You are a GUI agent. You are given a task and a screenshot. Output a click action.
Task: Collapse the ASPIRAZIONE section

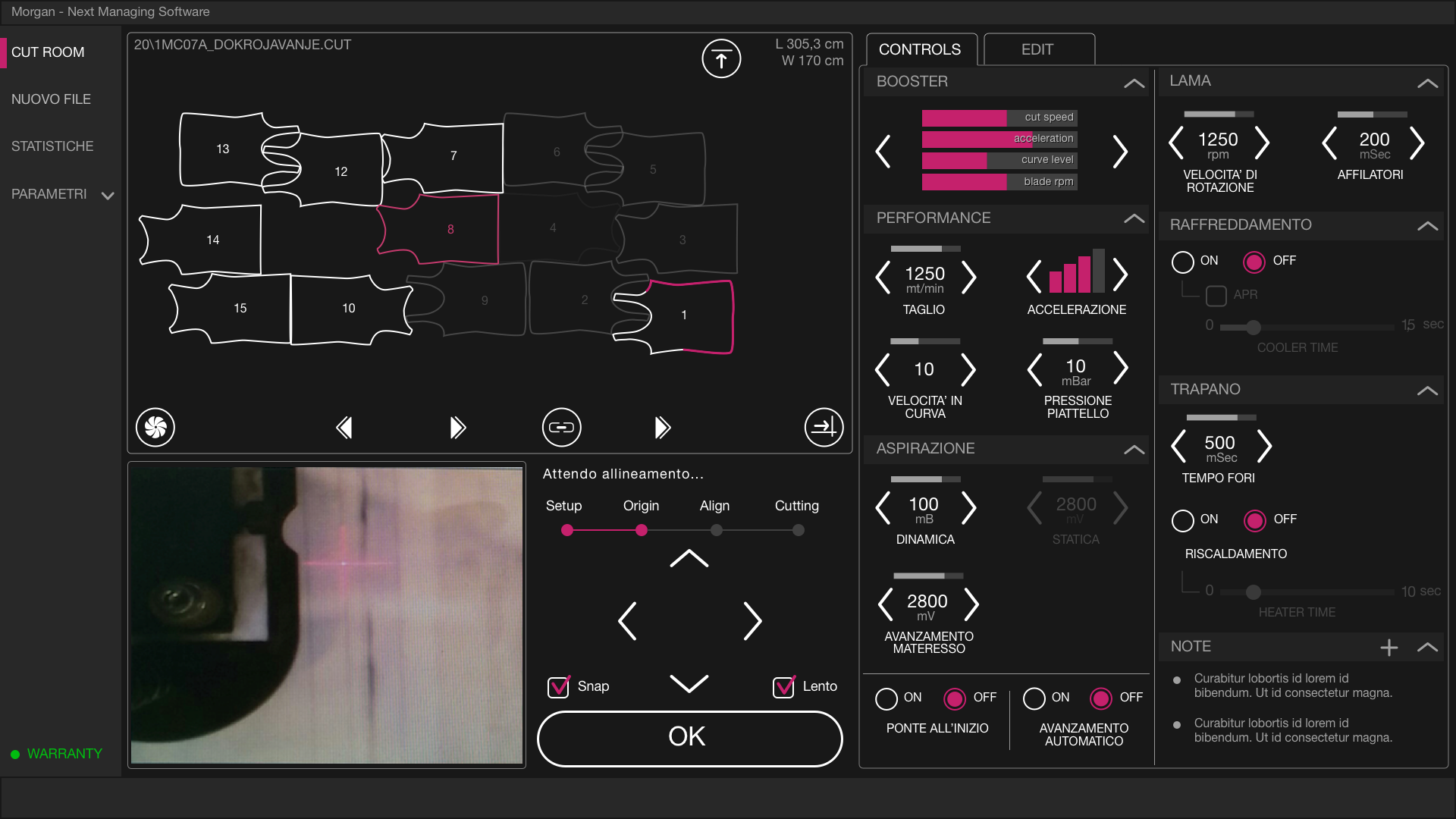click(x=1134, y=449)
